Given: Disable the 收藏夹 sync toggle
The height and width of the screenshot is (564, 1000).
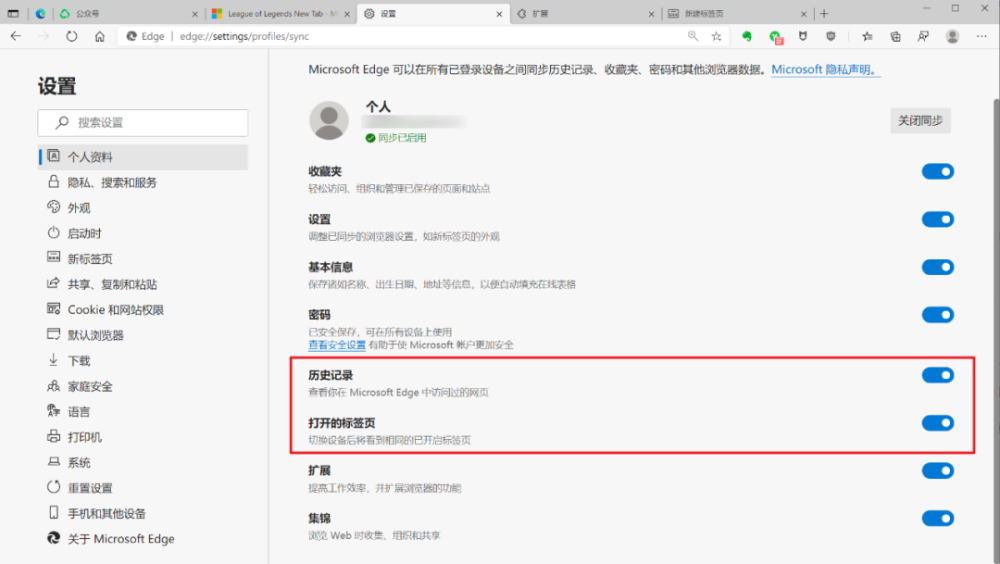Looking at the screenshot, I should [938, 172].
